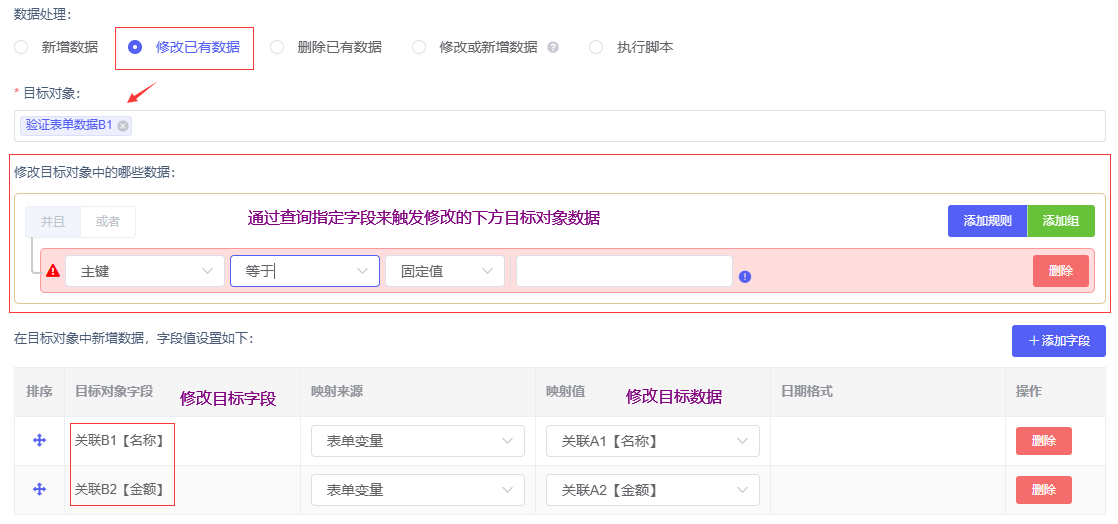Click the drag handle for the 关联B1【名称】 row
1118x524 pixels.
pos(40,441)
